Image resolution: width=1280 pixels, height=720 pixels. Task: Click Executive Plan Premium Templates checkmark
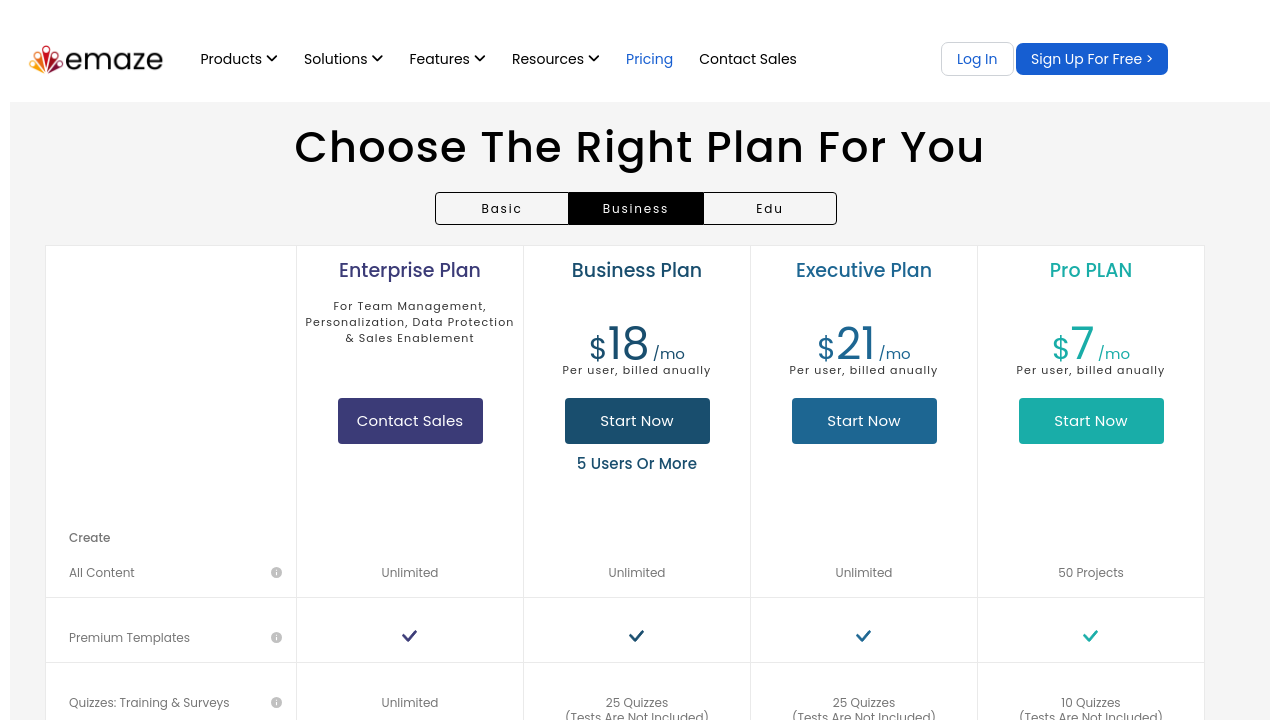click(863, 636)
